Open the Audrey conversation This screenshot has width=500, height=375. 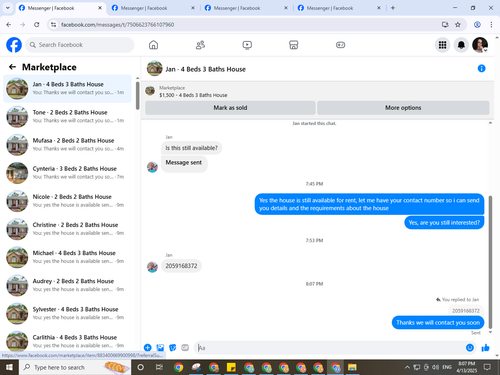[x=68, y=285]
